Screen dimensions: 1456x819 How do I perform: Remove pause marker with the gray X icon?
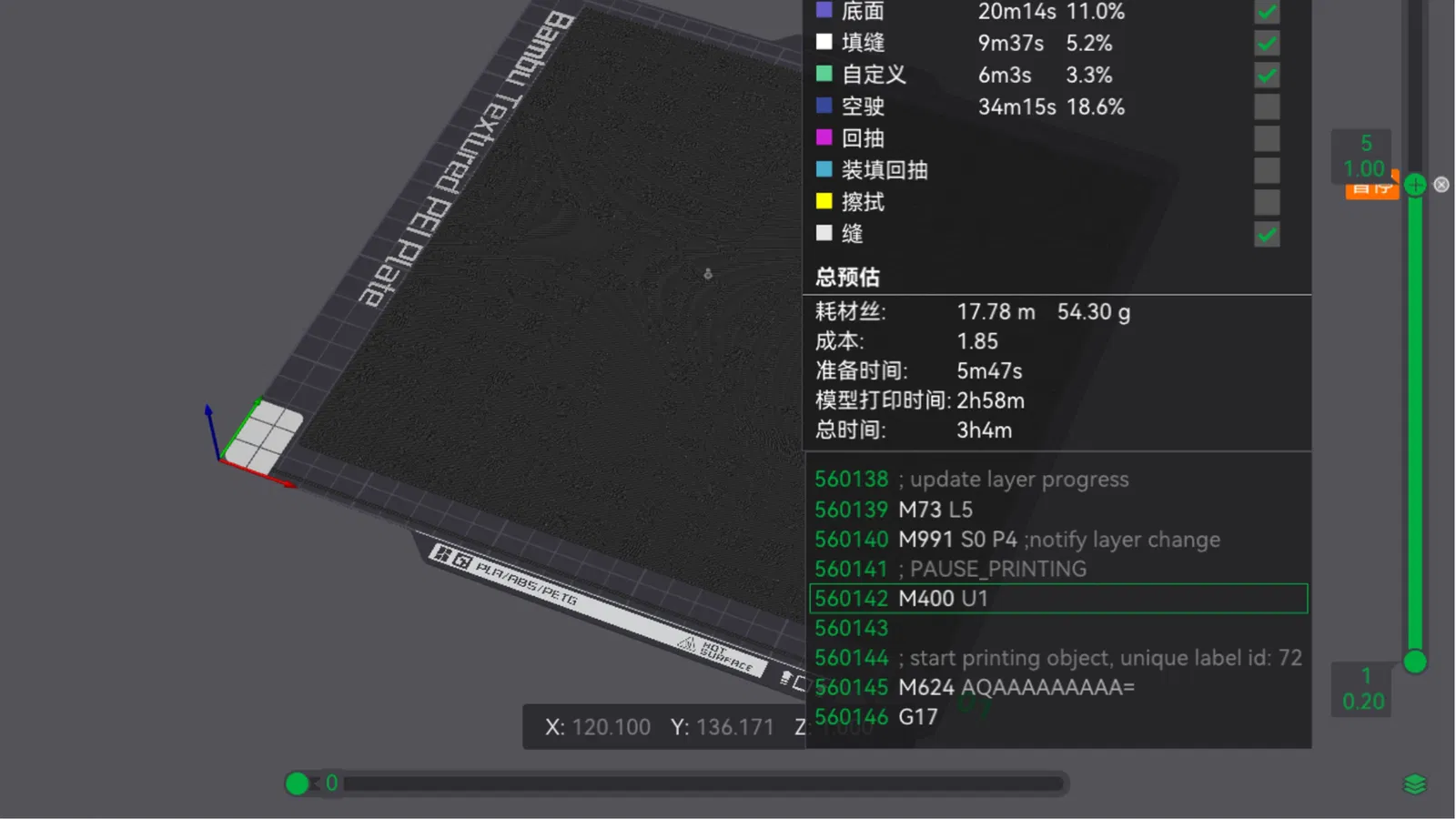point(1441,185)
